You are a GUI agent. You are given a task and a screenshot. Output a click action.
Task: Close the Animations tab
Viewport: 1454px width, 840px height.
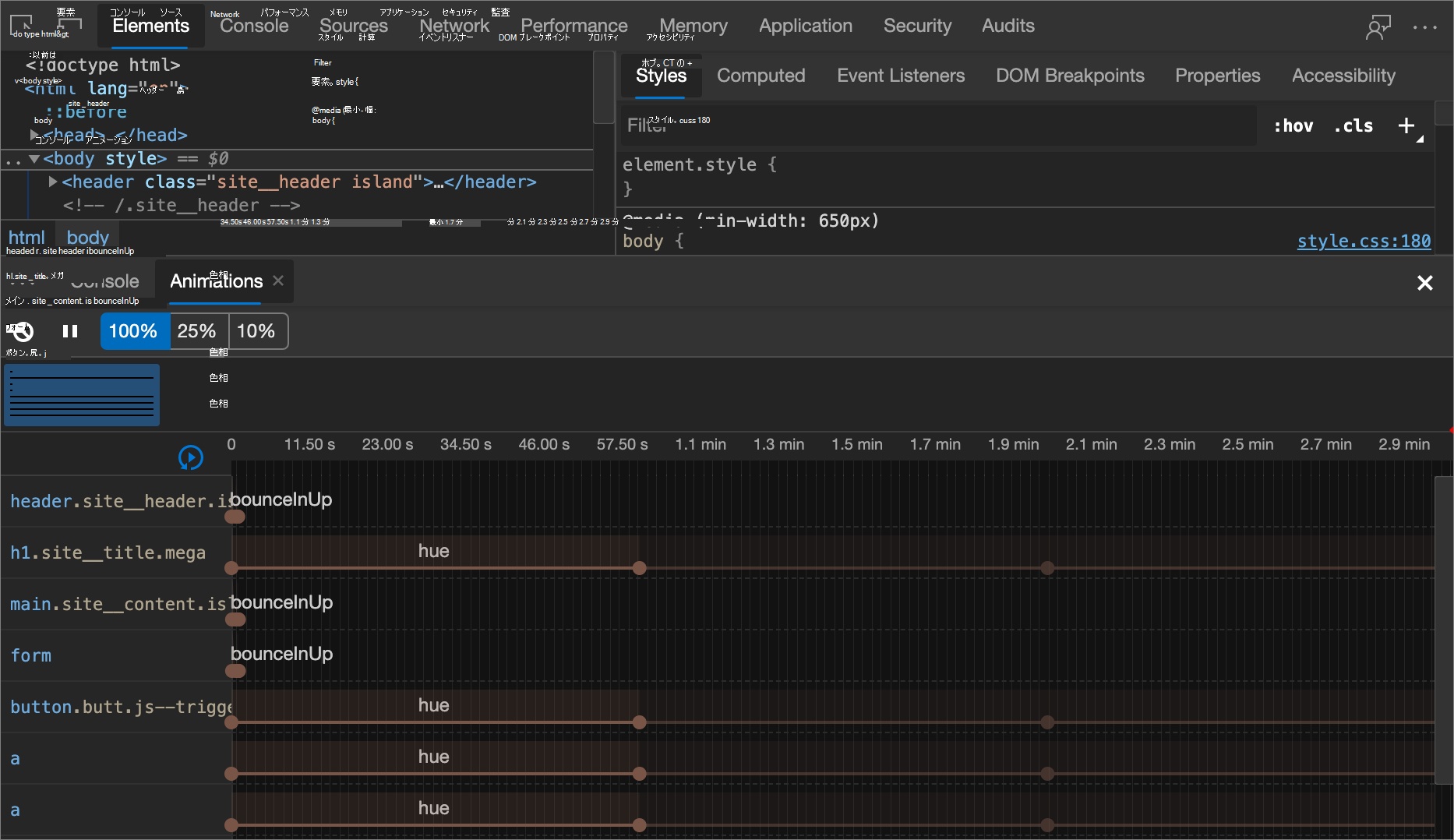[x=278, y=281]
